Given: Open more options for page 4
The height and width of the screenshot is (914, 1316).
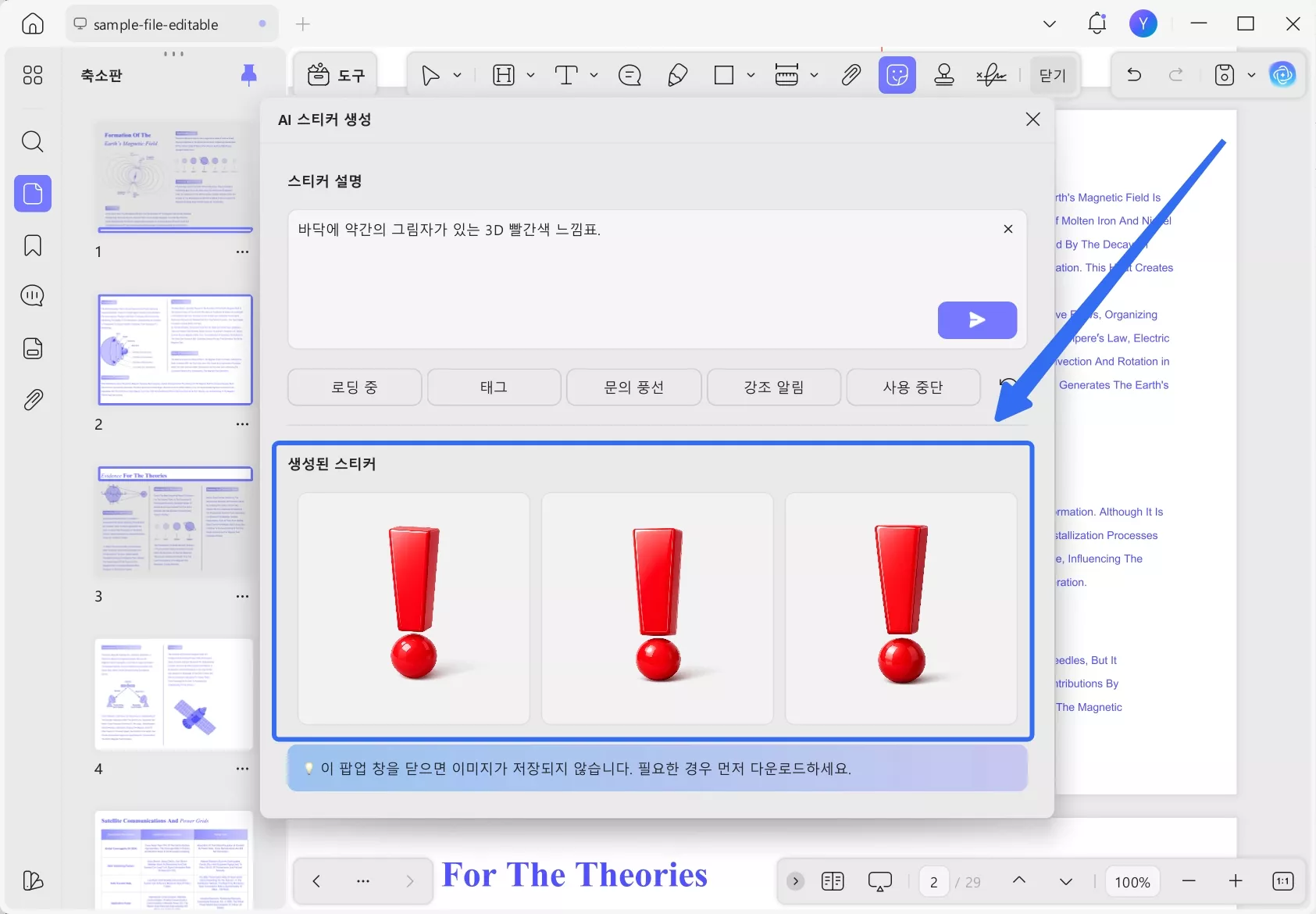Looking at the screenshot, I should click(243, 769).
